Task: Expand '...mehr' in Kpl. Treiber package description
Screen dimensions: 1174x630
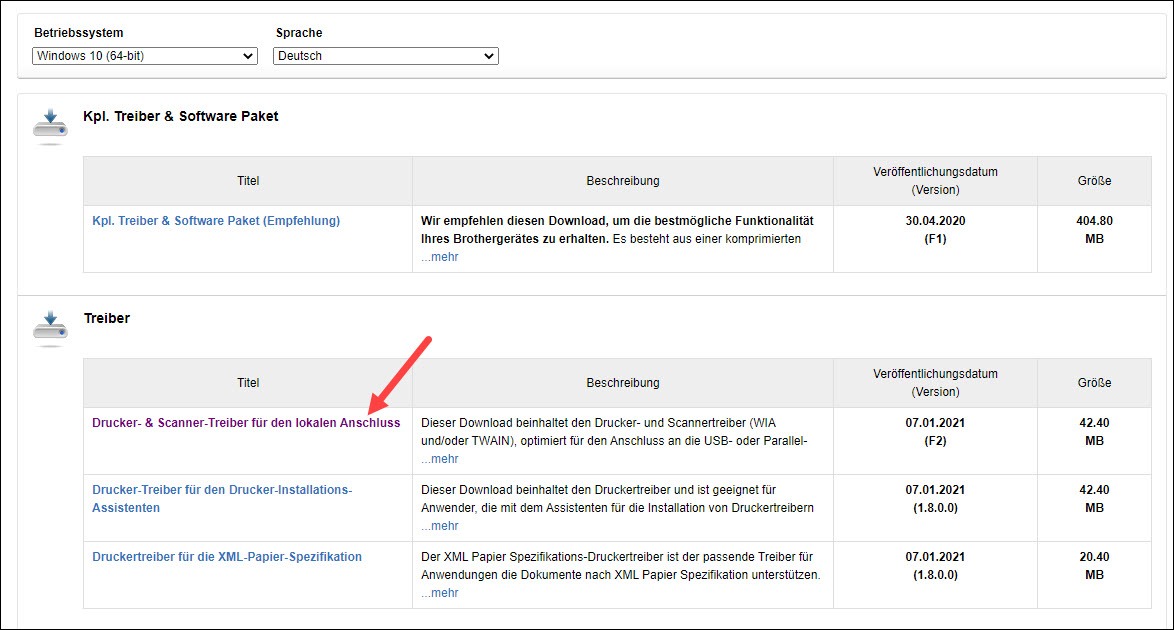Action: [x=439, y=257]
